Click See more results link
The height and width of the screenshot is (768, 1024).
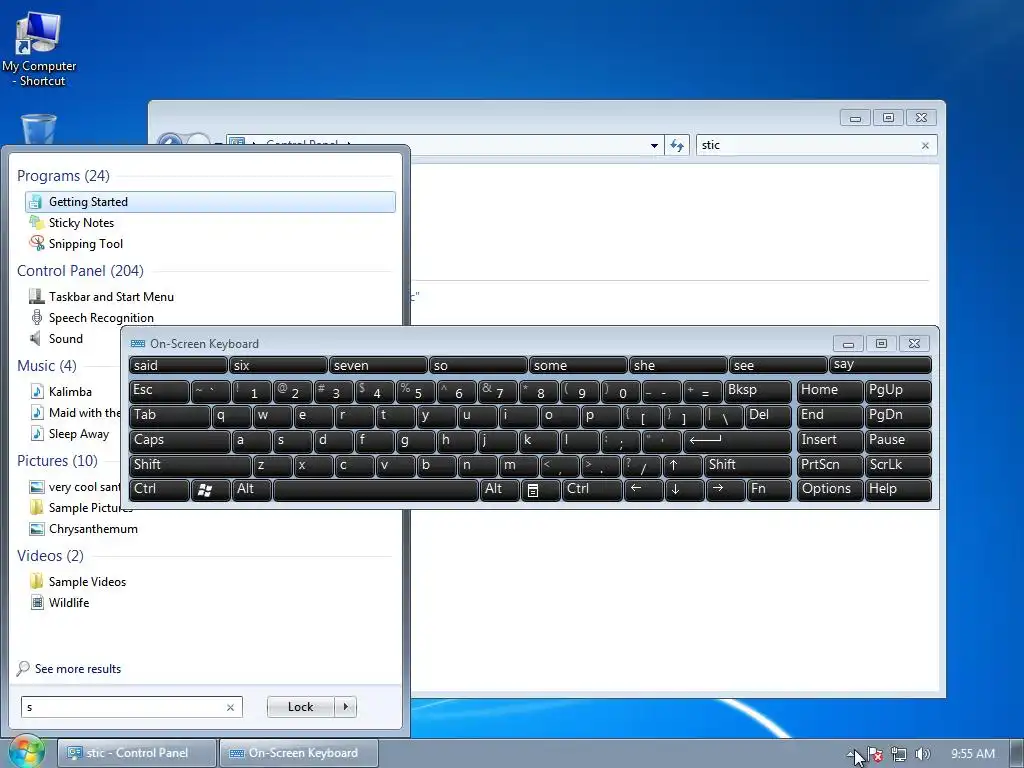78,669
